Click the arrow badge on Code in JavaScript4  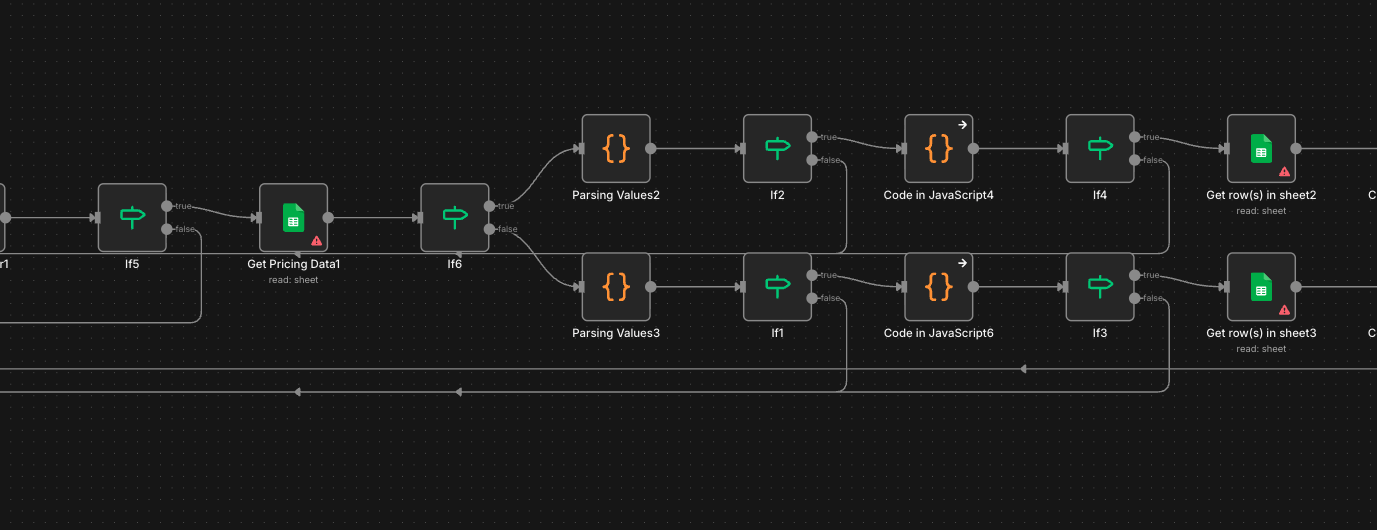[962, 125]
